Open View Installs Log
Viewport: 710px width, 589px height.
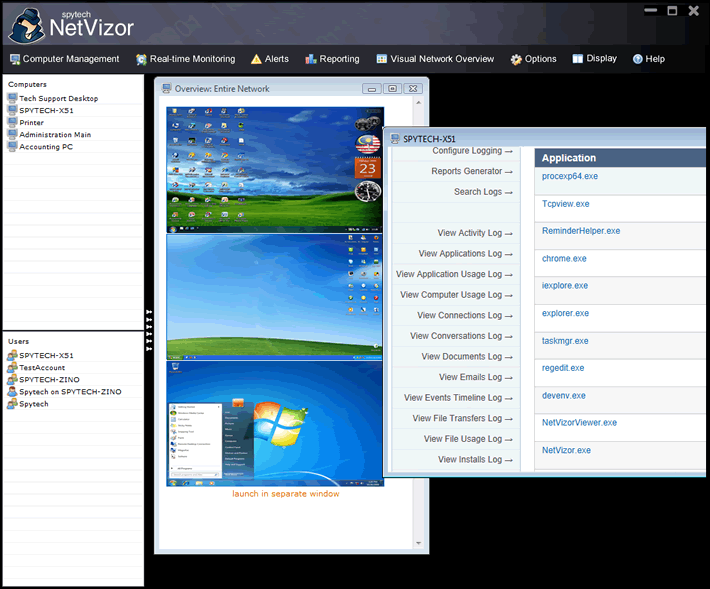tap(475, 460)
